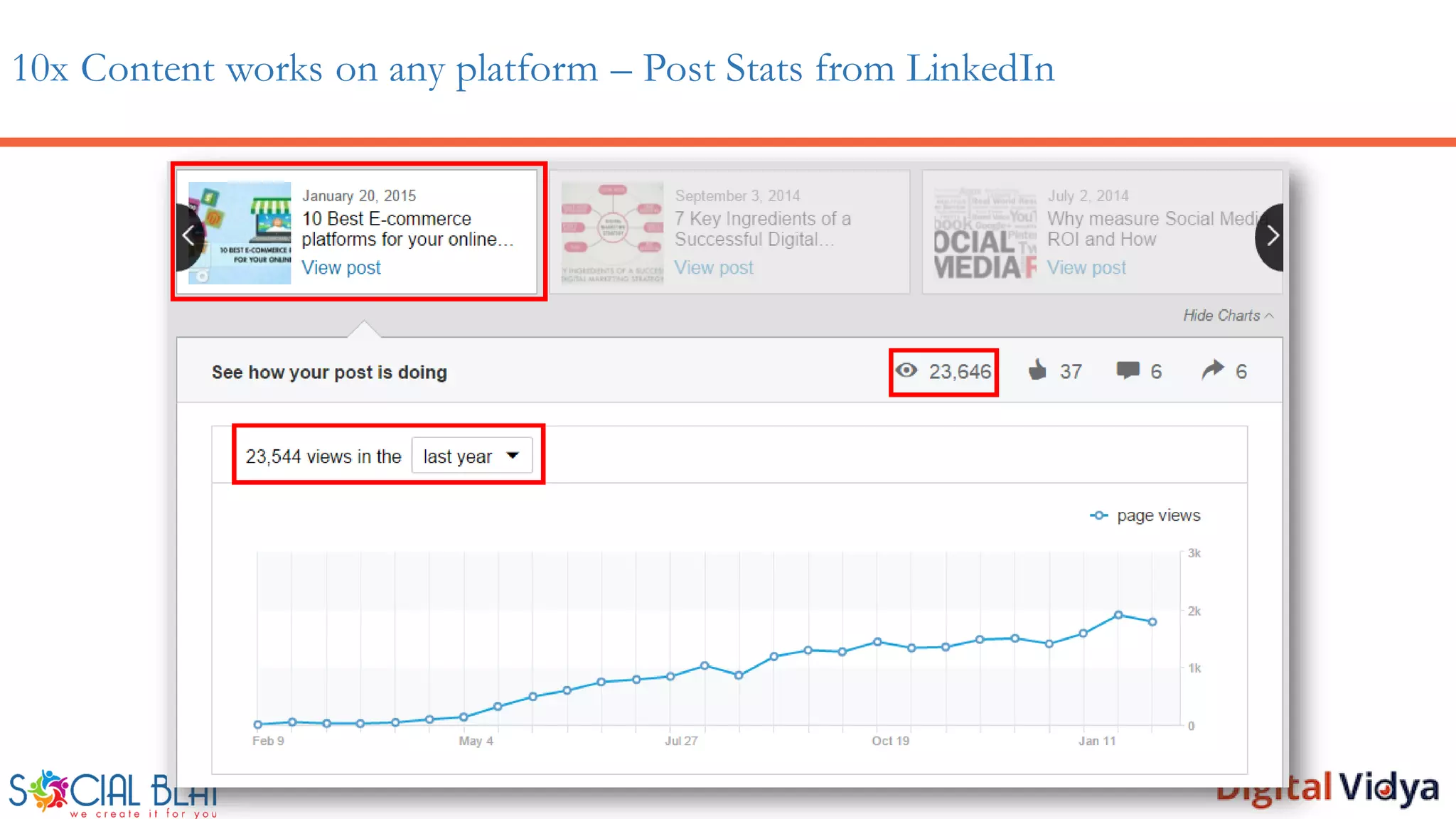Collapse charts via Hide Charts

pyautogui.click(x=1228, y=316)
